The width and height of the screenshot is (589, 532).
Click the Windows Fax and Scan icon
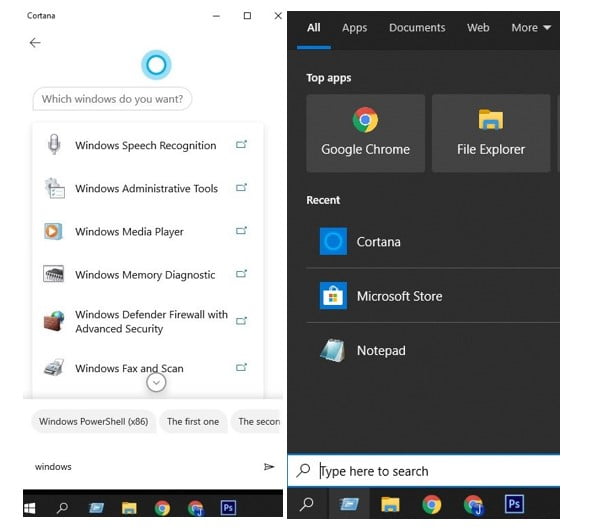[54, 367]
